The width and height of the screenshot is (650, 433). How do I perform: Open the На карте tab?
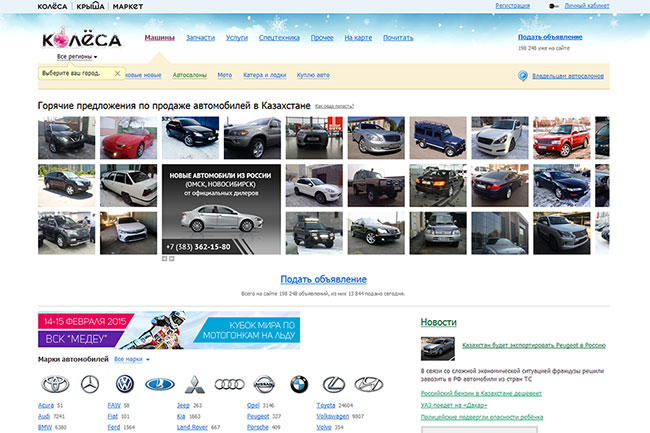pyautogui.click(x=358, y=38)
